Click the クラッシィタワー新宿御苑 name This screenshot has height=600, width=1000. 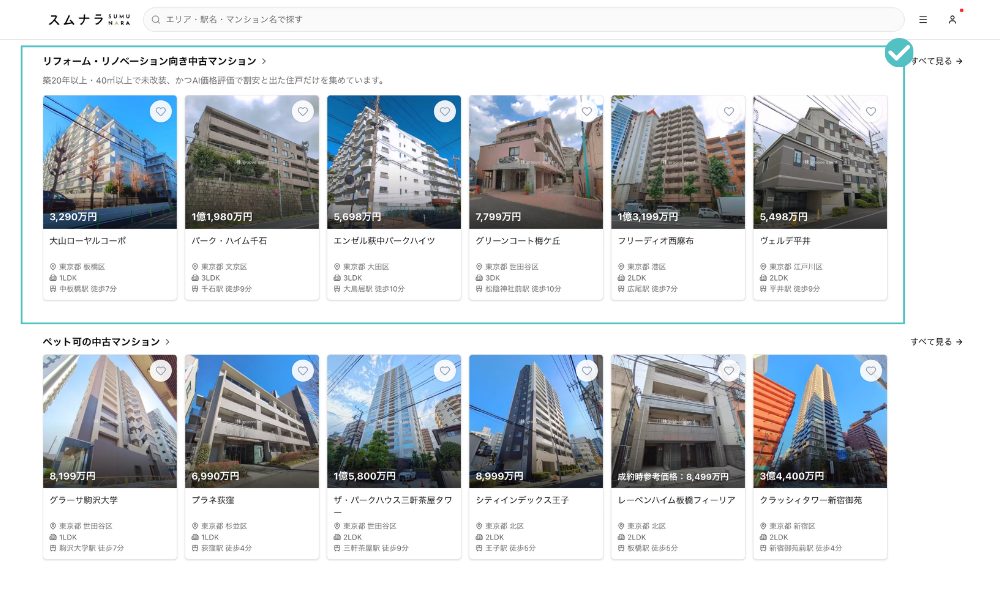[811, 500]
